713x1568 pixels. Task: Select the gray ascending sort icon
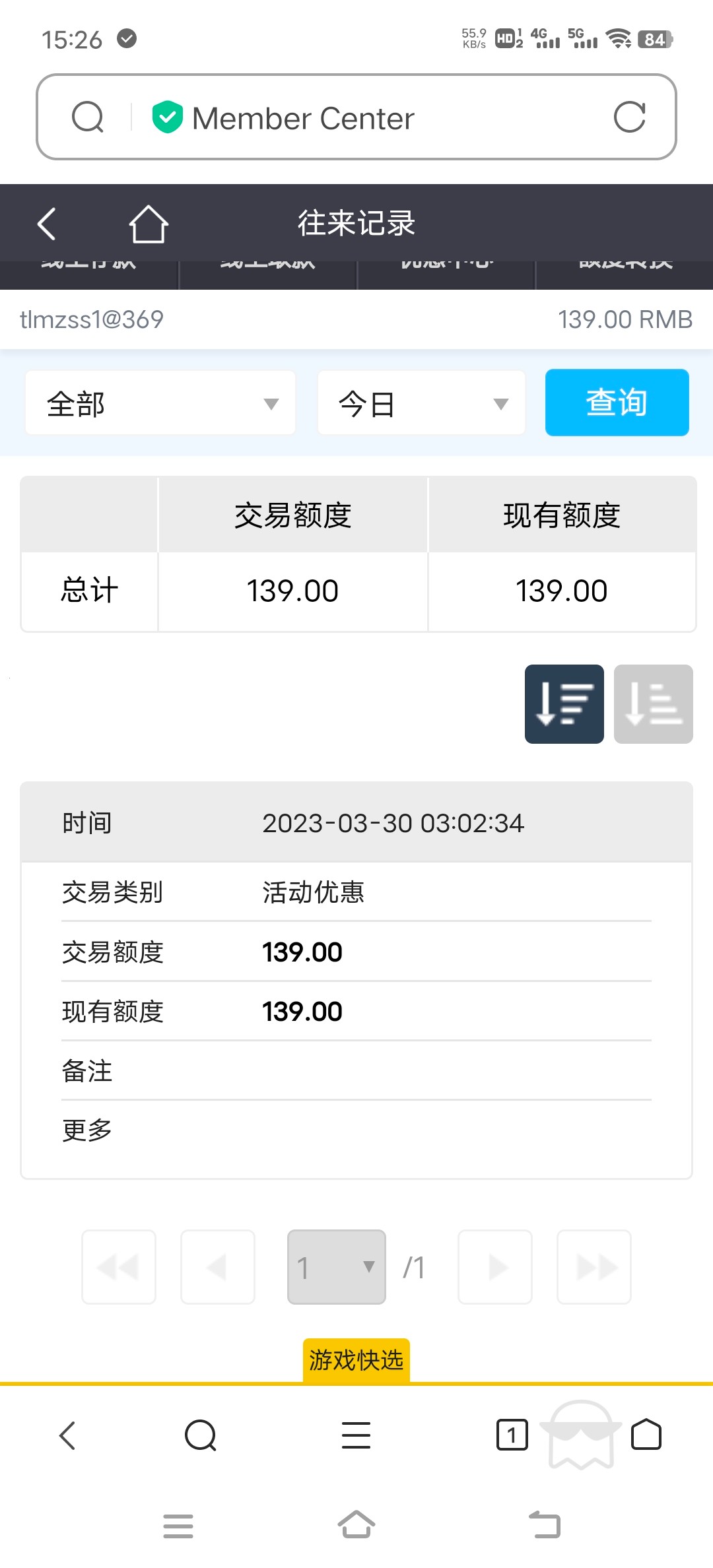point(653,704)
